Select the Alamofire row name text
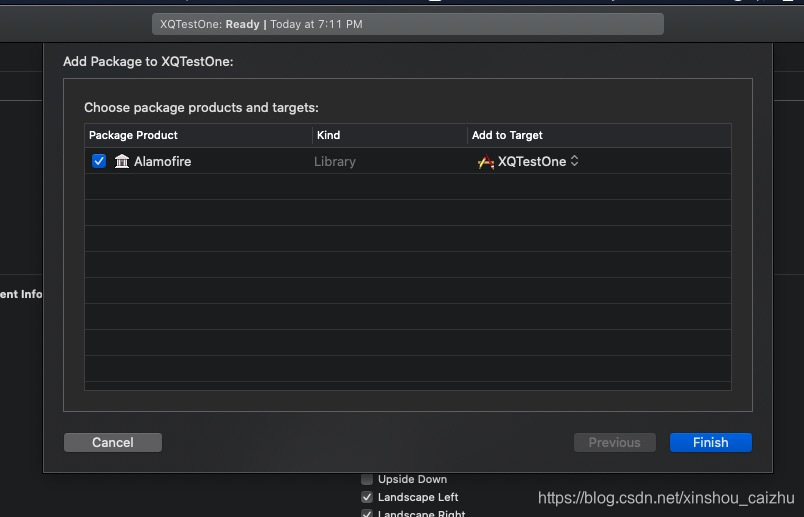 pyautogui.click(x=163, y=162)
